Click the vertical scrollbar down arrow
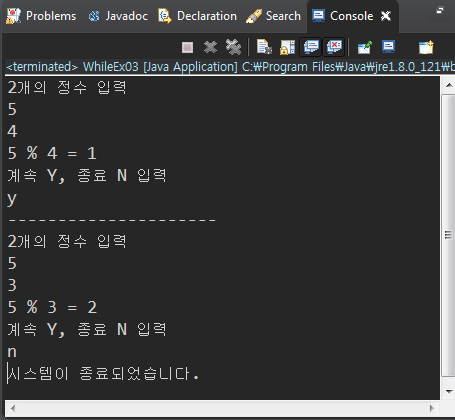This screenshot has width=455, height=420. [449, 391]
